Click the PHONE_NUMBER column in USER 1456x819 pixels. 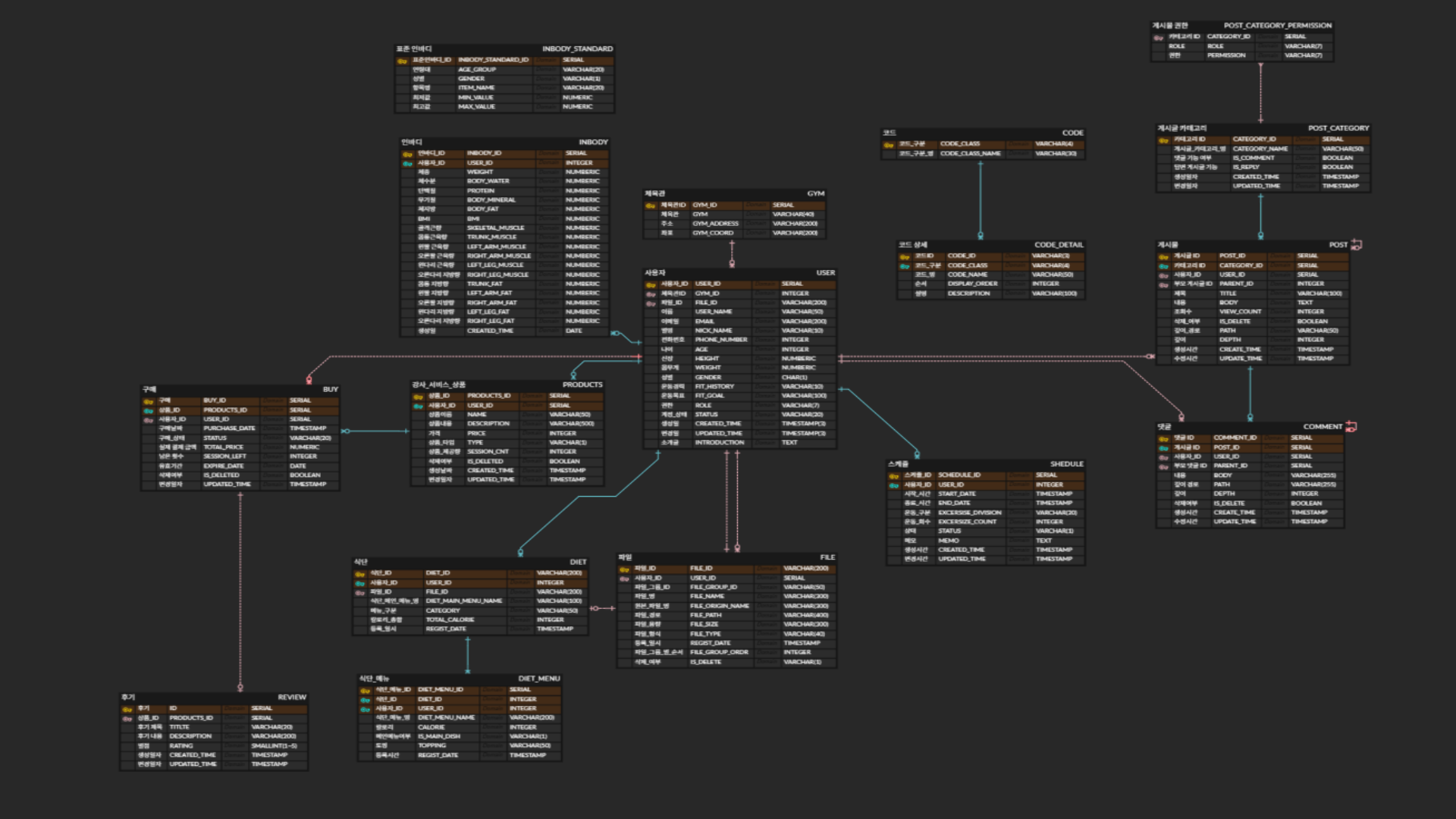pyautogui.click(x=721, y=340)
